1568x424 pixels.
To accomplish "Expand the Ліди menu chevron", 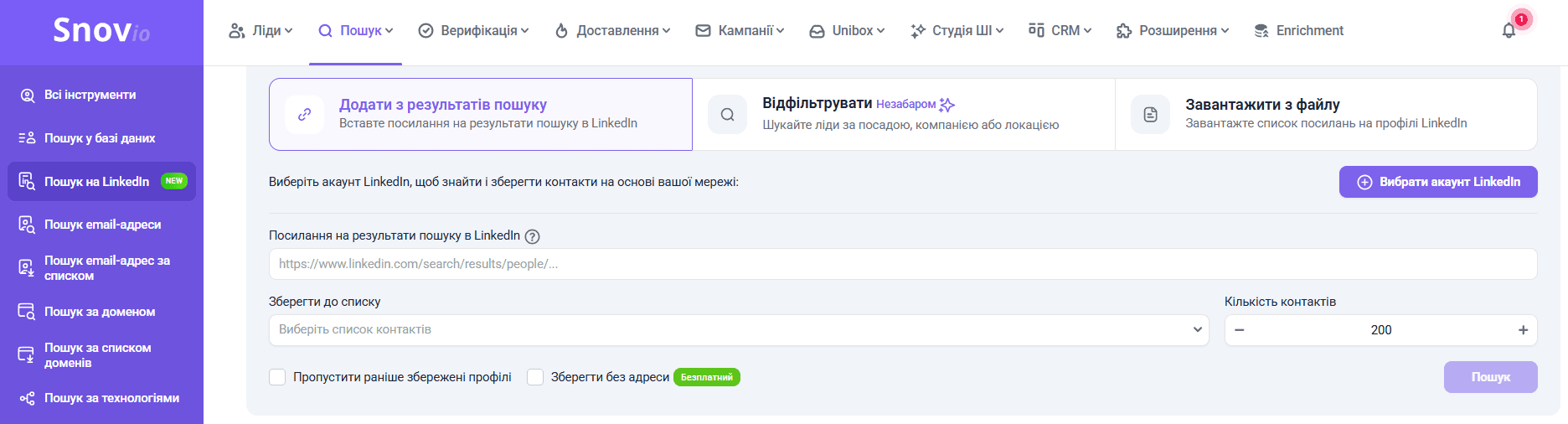I will [x=289, y=31].
